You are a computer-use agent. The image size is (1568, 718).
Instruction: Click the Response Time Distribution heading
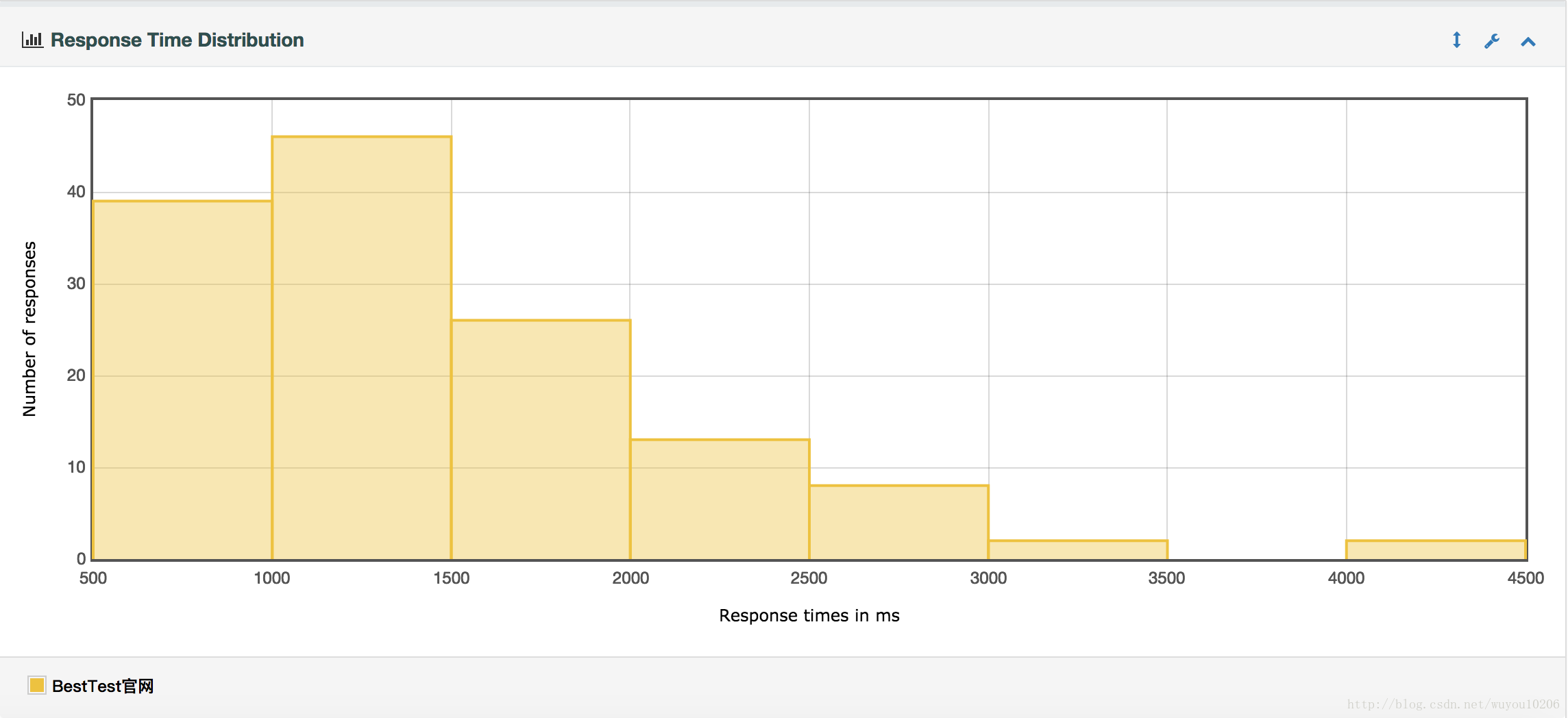(x=177, y=40)
